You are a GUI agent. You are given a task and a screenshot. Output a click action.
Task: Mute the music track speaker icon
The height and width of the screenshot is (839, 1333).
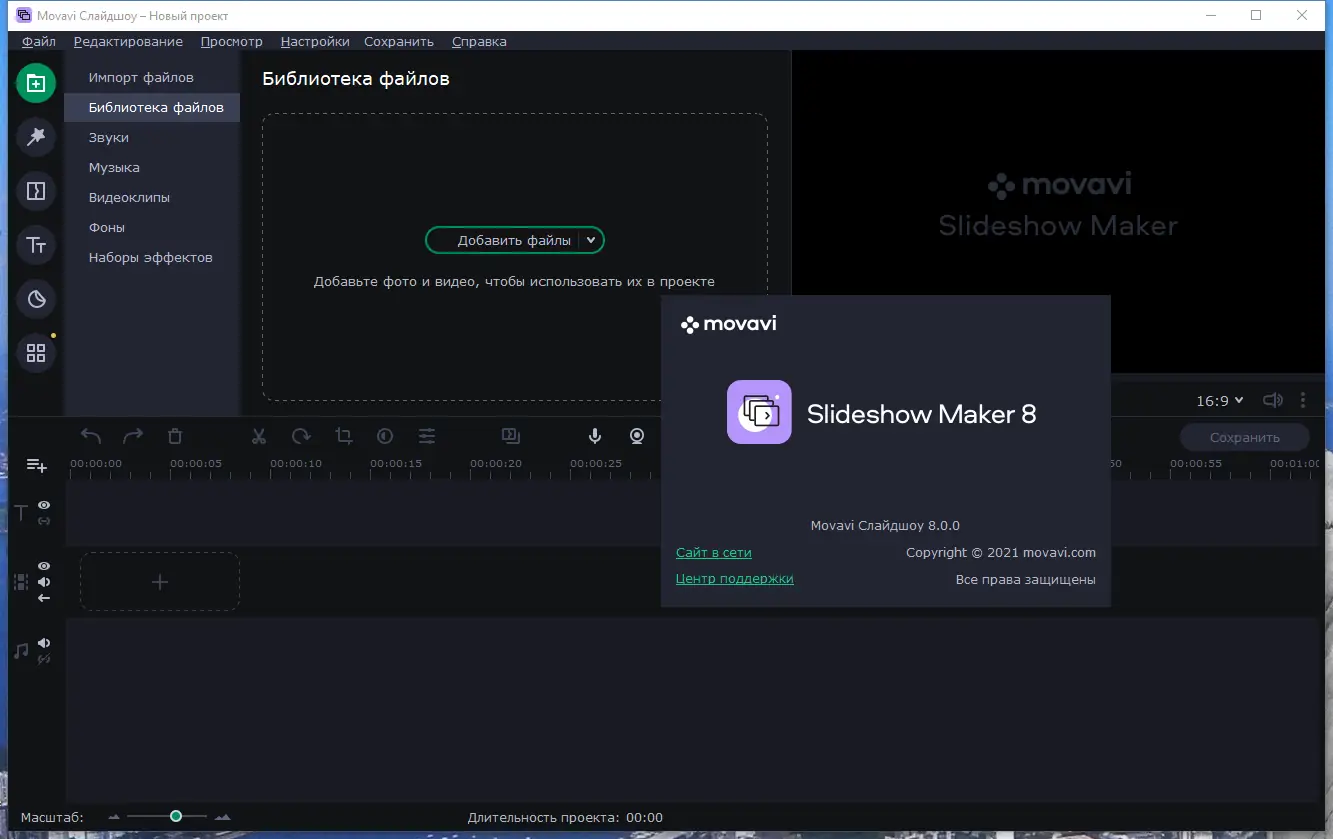(x=43, y=641)
